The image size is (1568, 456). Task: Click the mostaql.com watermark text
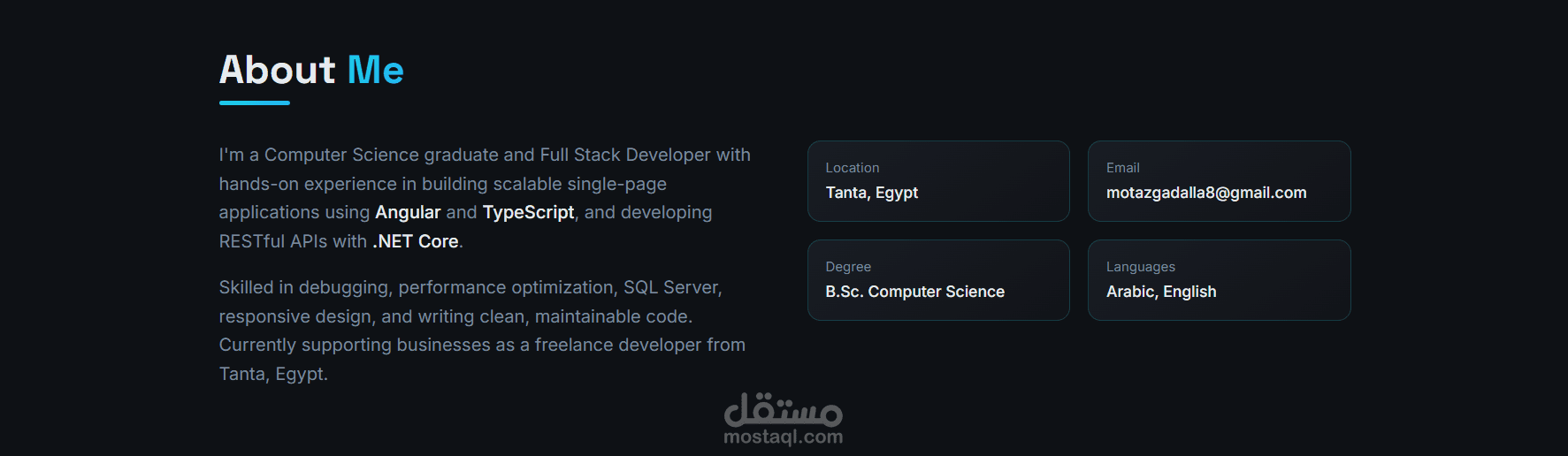[x=783, y=437]
